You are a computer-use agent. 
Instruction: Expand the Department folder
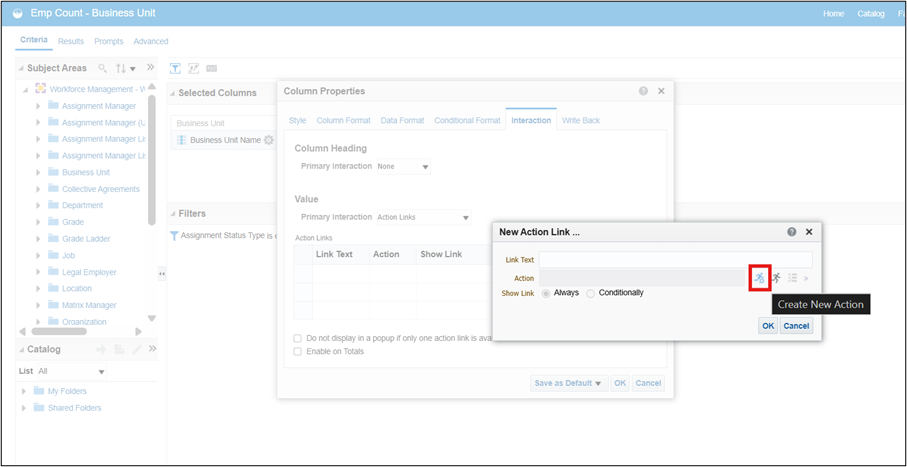coord(39,205)
